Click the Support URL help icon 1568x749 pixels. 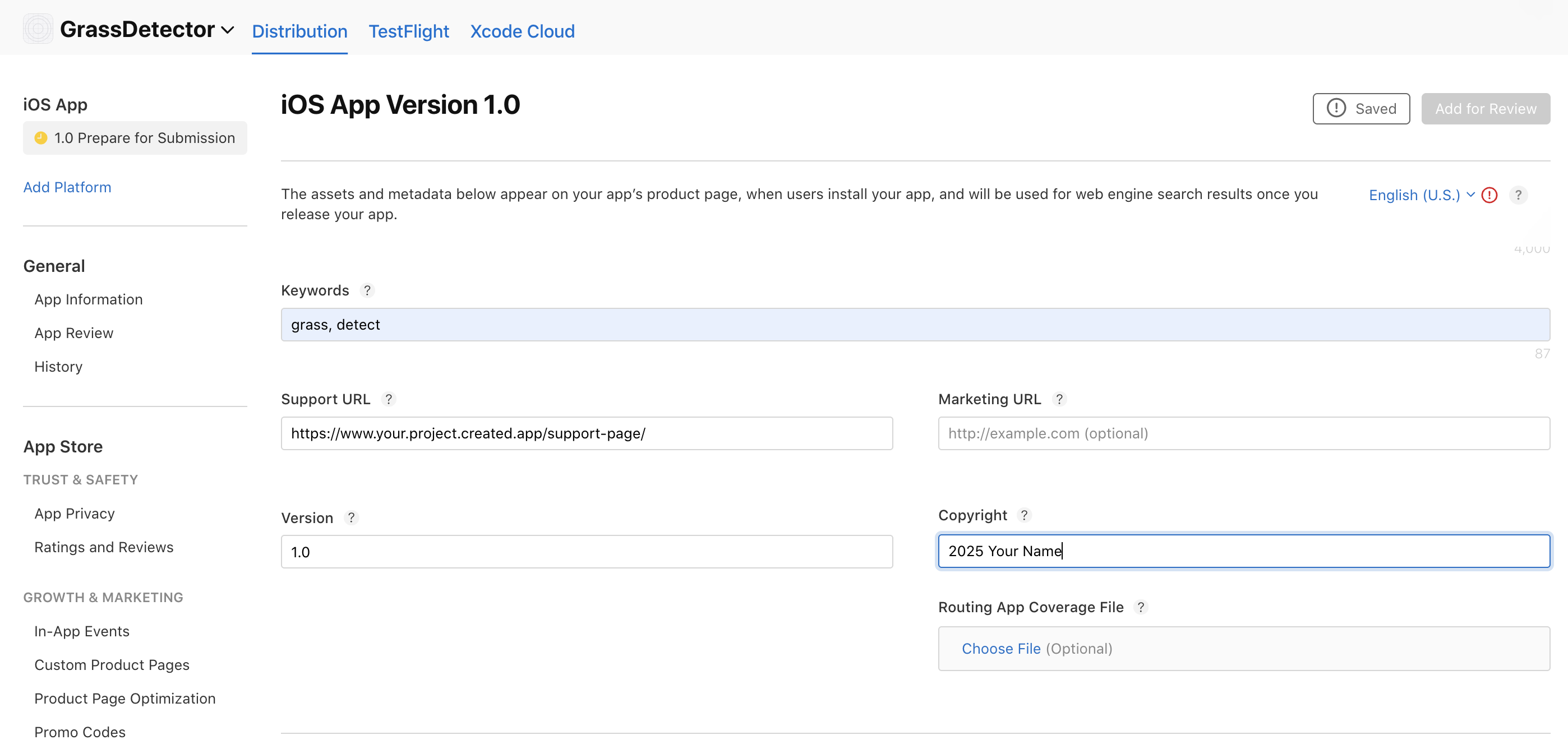tap(388, 399)
